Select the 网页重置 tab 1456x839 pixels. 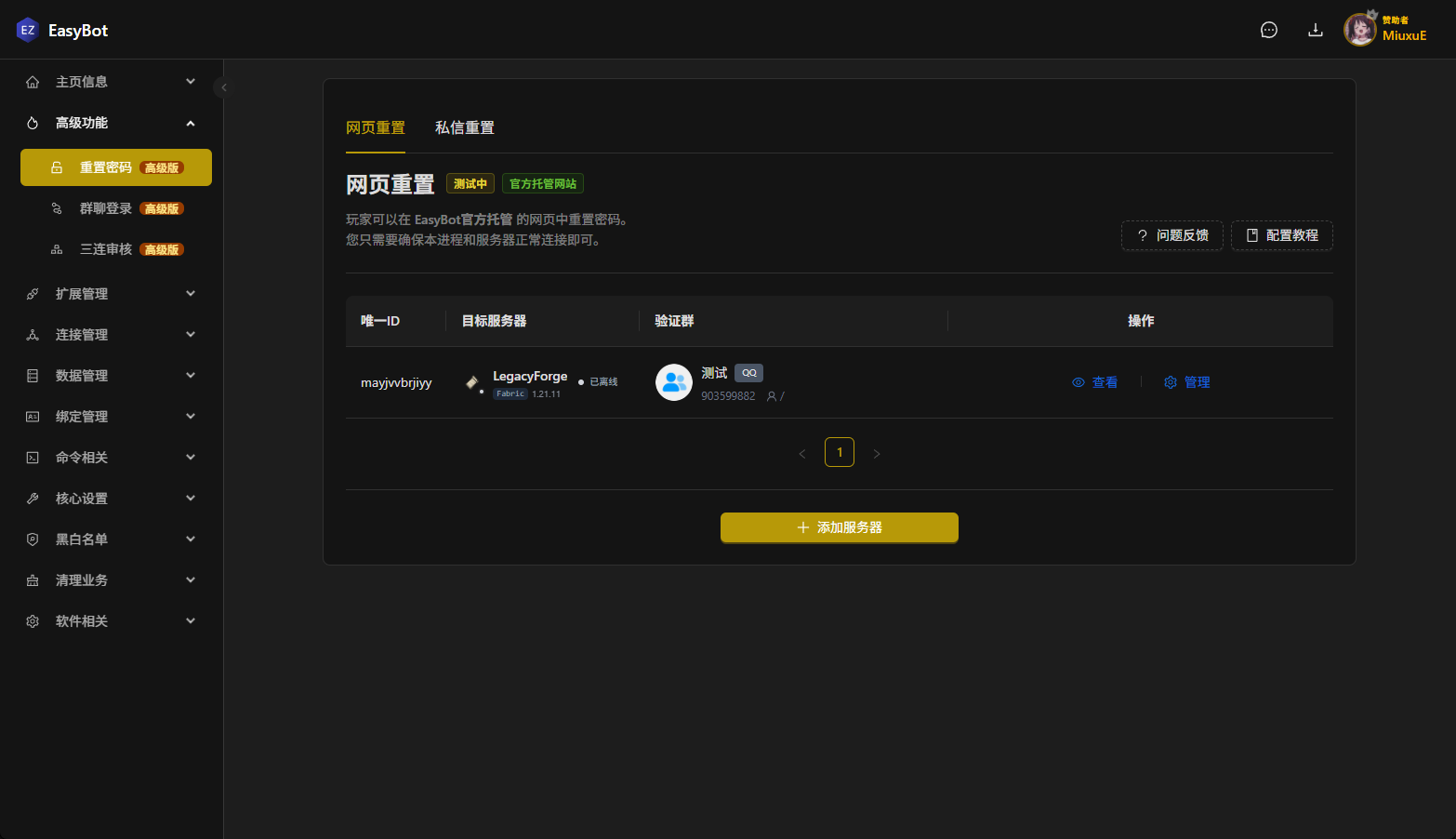375,128
